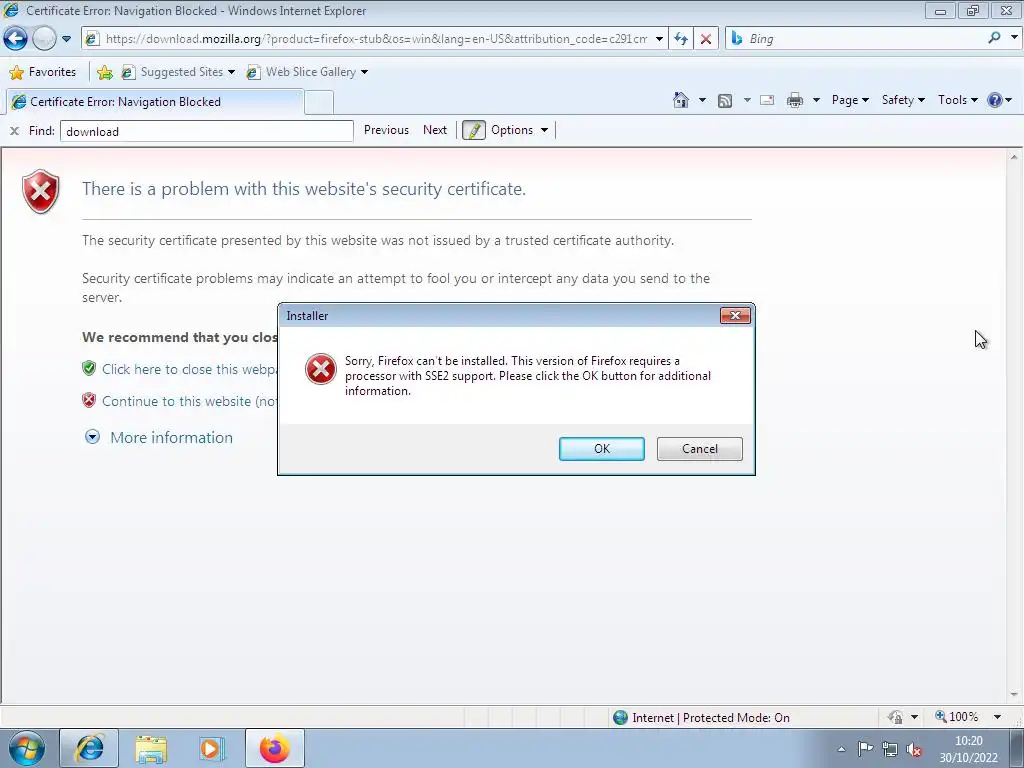Click the Read Mail icon
The height and width of the screenshot is (768, 1024).
[x=767, y=100]
